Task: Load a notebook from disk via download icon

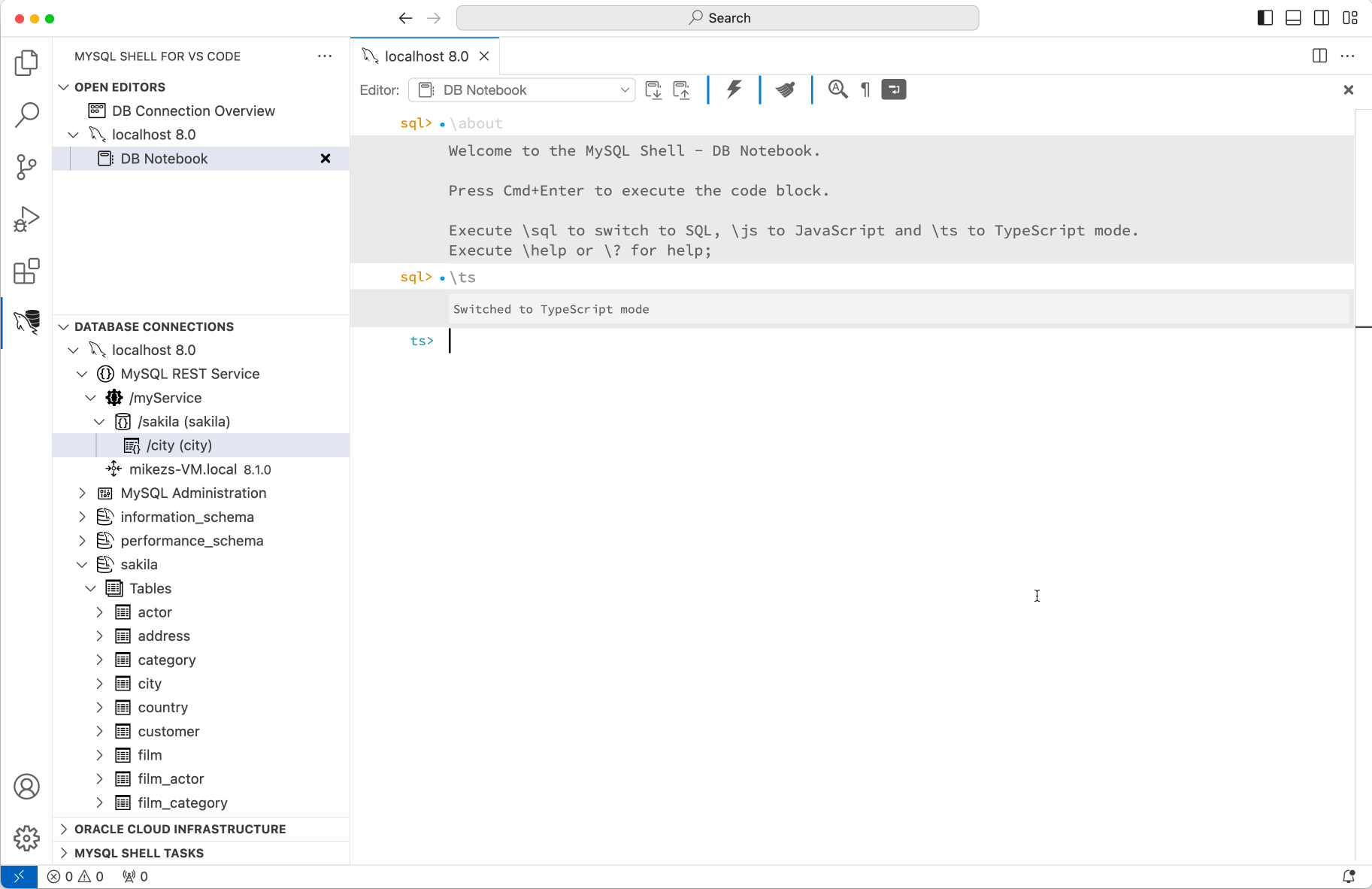Action: tap(653, 90)
